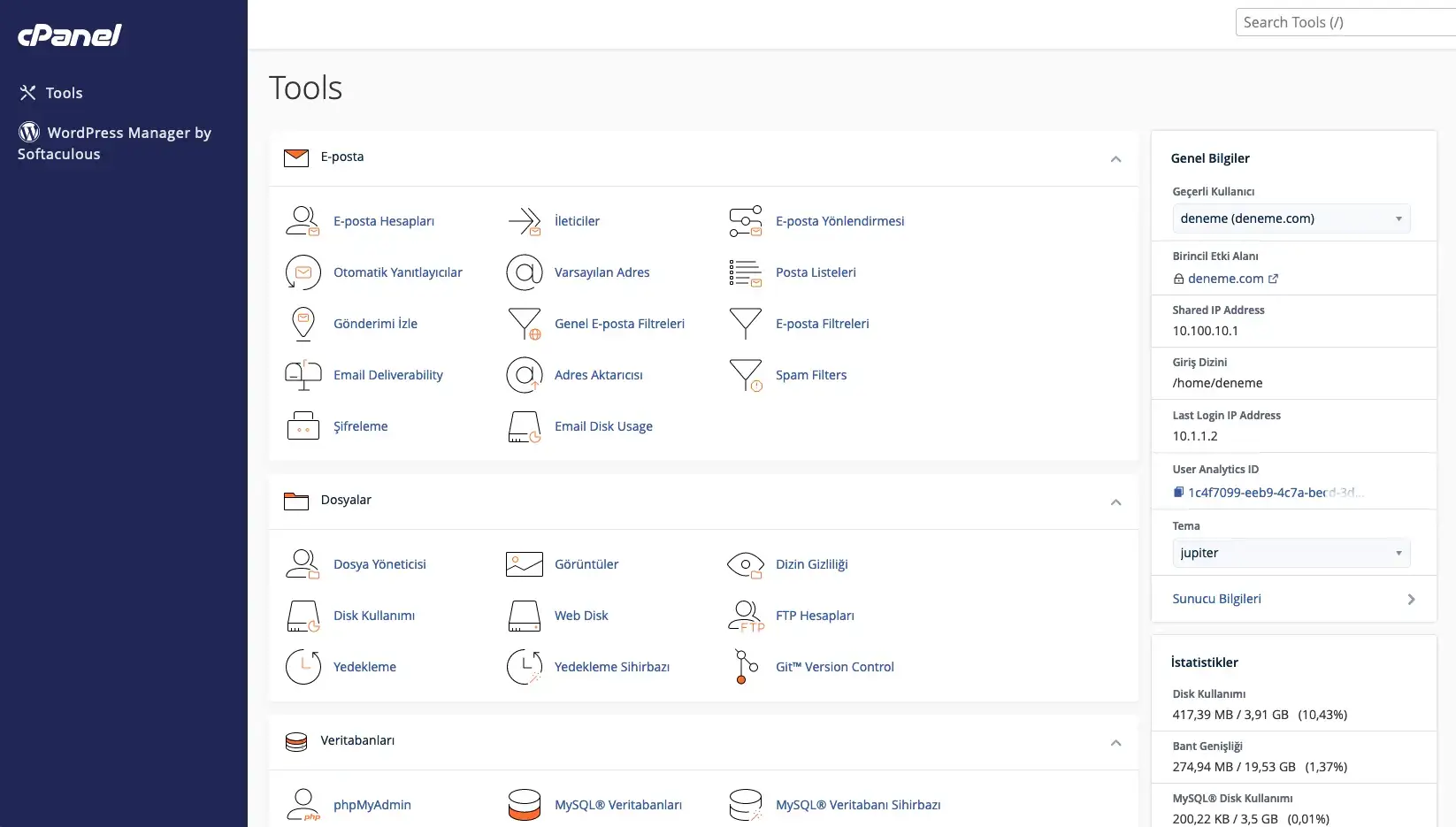Image resolution: width=1456 pixels, height=827 pixels.
Task: Collapse the E-posta section
Action: coord(1115,159)
